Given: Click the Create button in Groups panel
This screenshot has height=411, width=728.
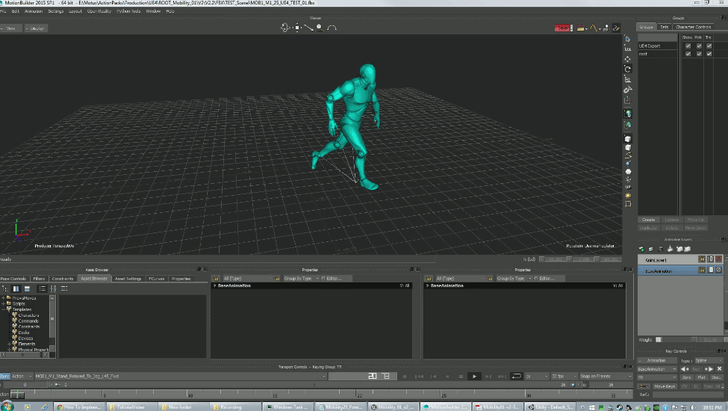Looking at the screenshot, I should [648, 219].
